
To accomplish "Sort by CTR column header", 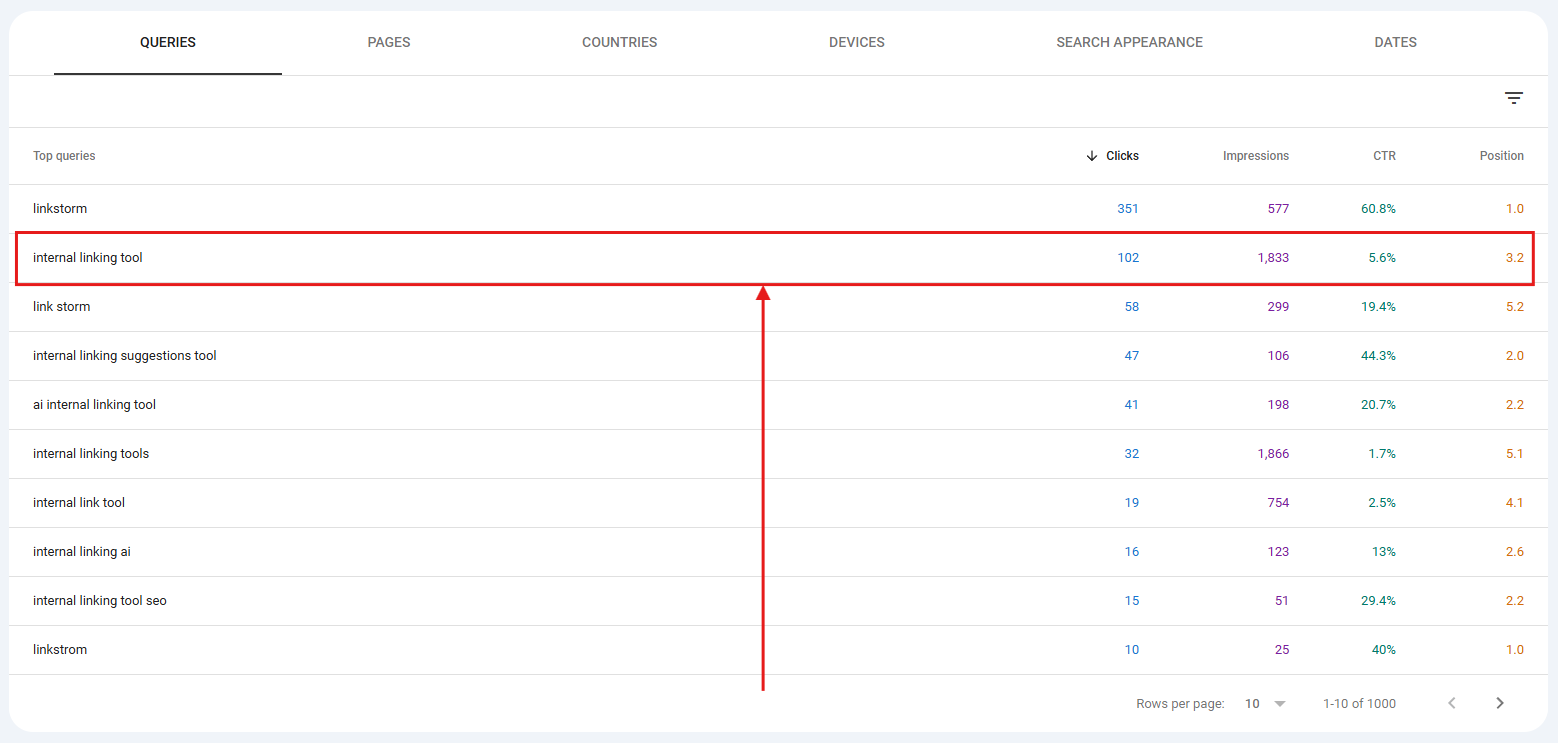I will tap(1384, 156).
